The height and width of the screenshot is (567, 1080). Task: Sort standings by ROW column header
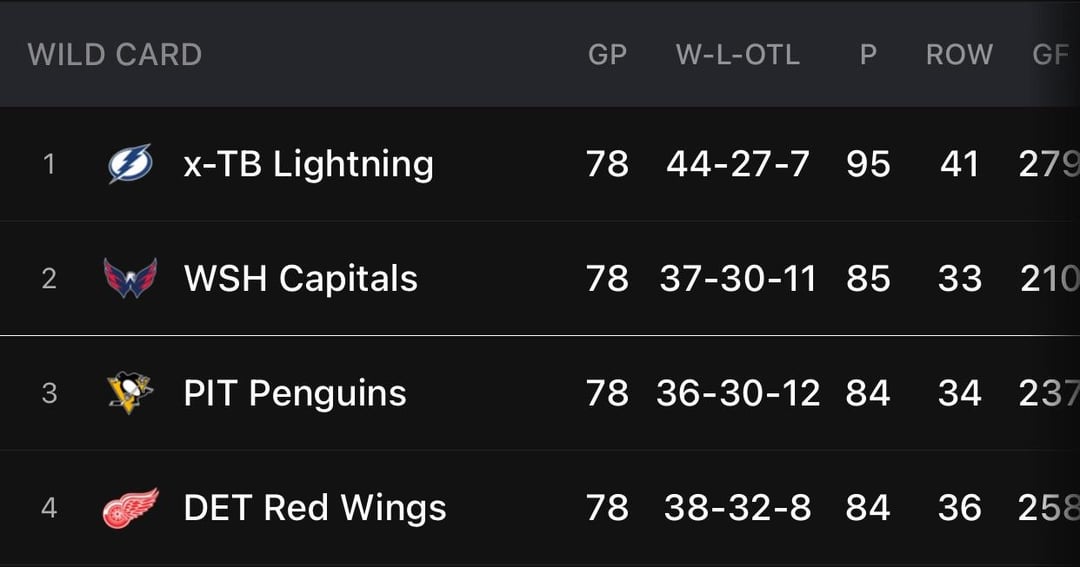959,54
